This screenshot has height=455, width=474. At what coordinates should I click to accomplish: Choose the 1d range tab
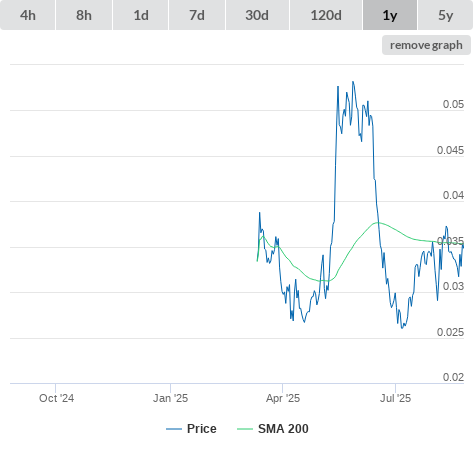coord(141,15)
